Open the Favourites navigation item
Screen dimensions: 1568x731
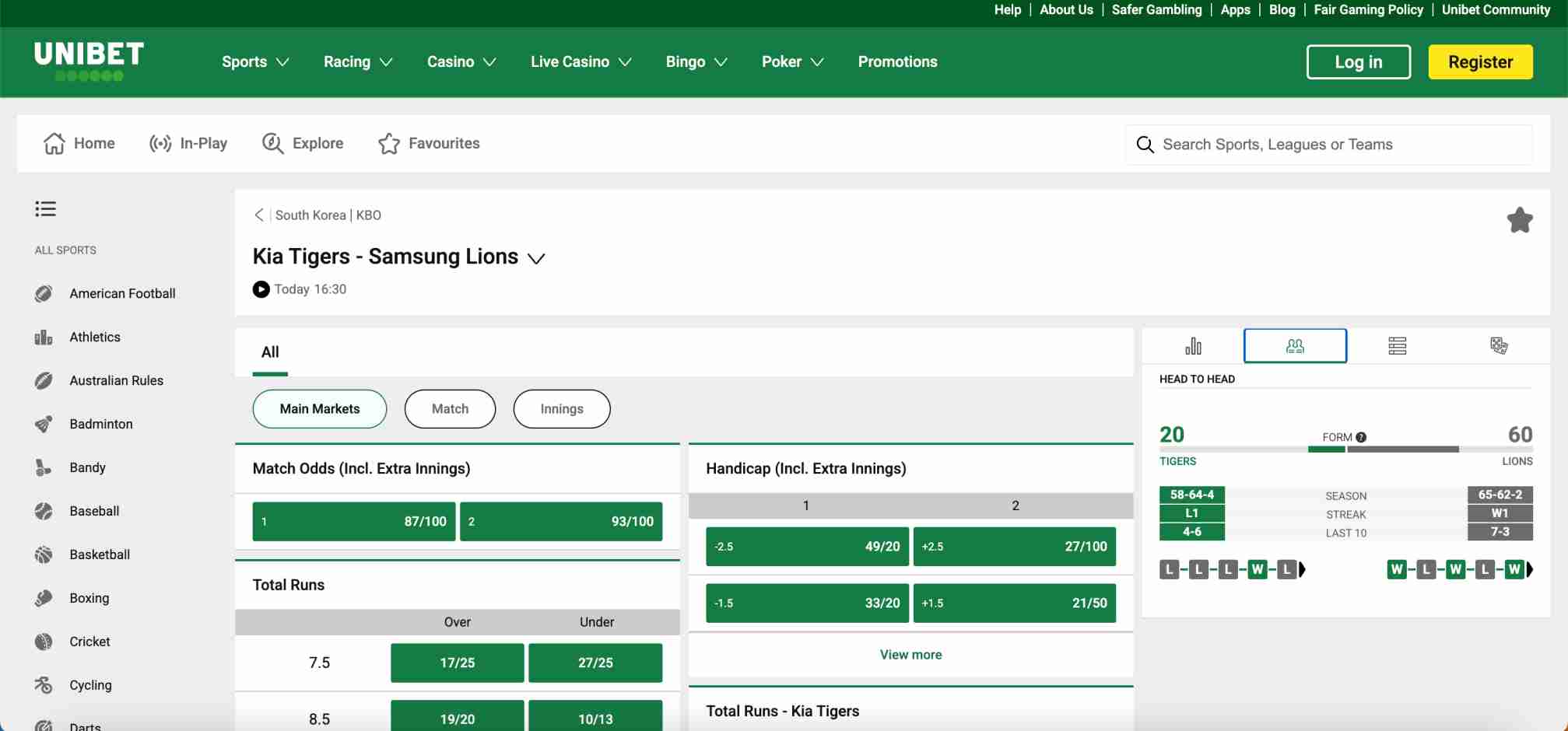429,143
